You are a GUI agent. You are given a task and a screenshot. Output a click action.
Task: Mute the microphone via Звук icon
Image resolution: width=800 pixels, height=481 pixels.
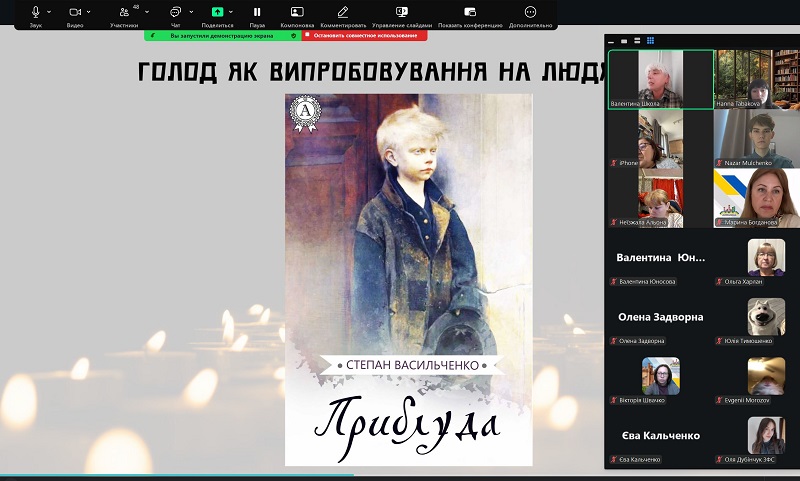pos(36,12)
